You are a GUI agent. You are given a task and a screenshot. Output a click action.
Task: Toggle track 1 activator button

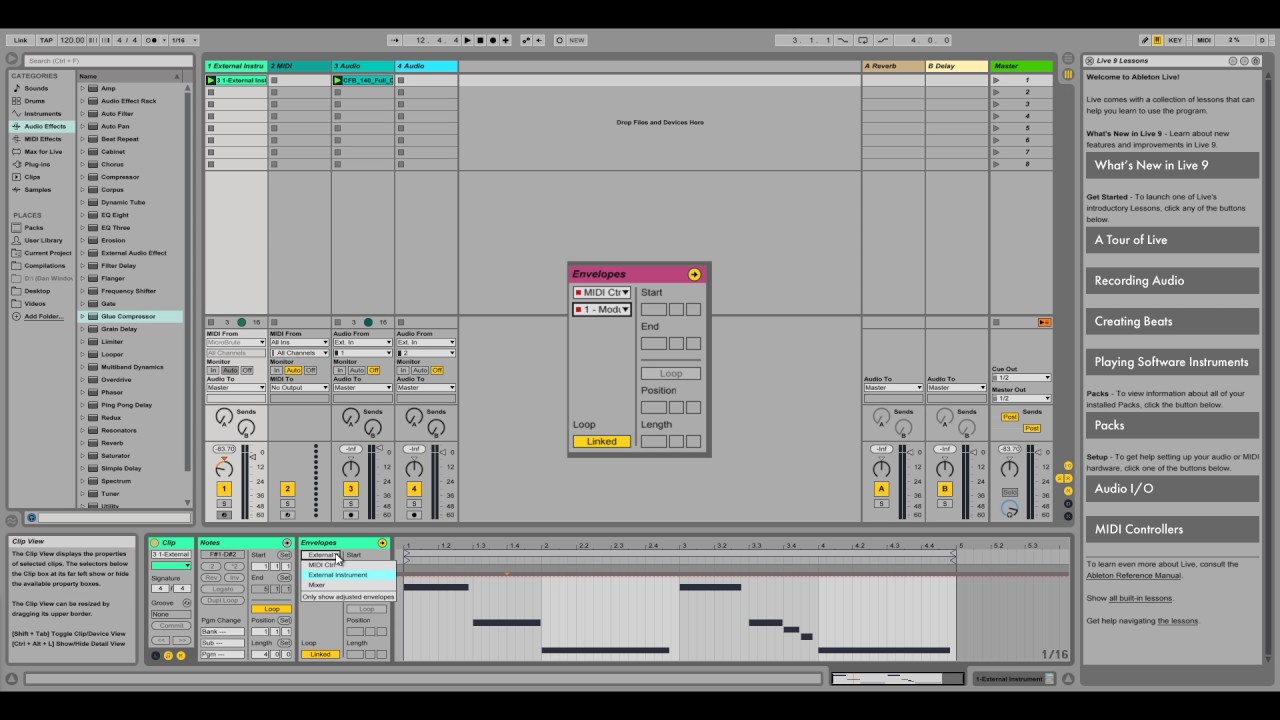pyautogui.click(x=224, y=489)
